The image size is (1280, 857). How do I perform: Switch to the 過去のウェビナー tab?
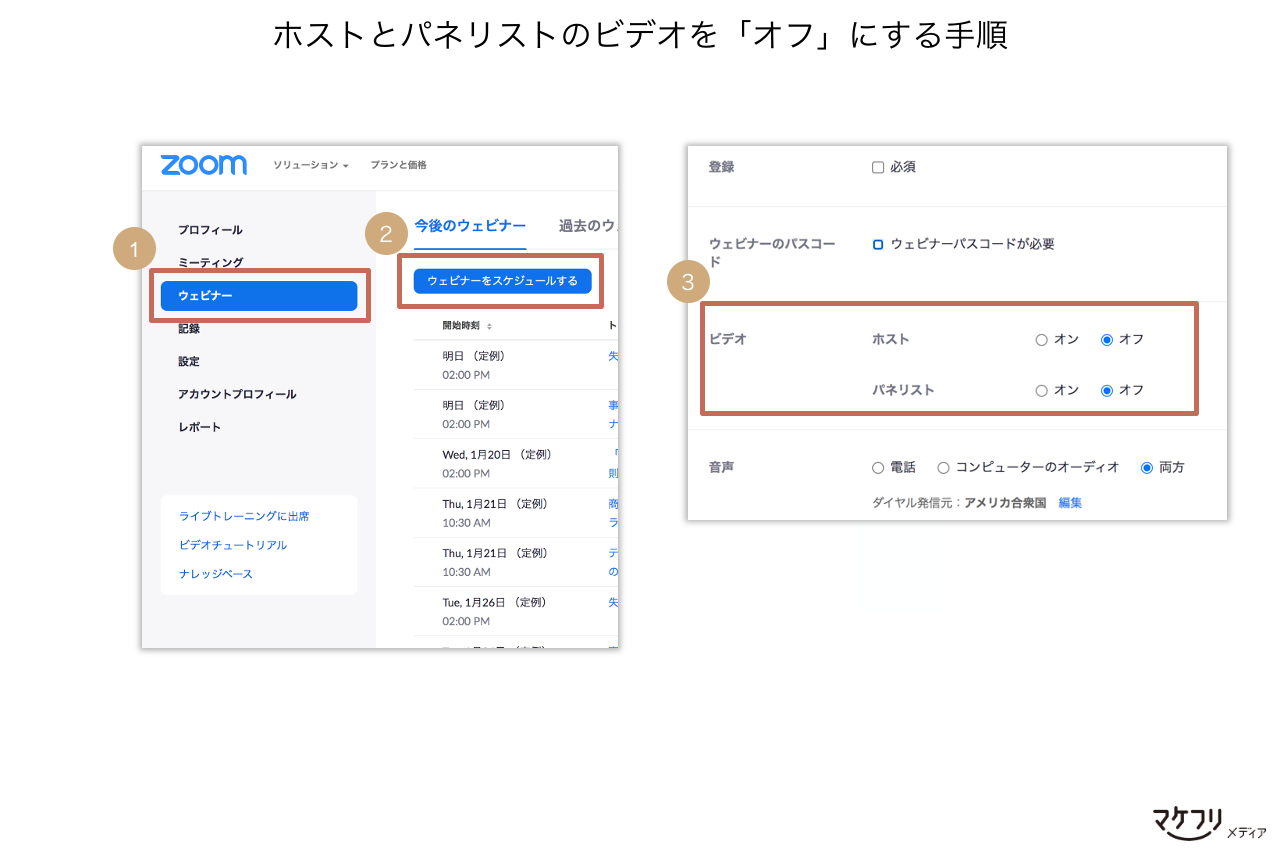pyautogui.click(x=588, y=226)
